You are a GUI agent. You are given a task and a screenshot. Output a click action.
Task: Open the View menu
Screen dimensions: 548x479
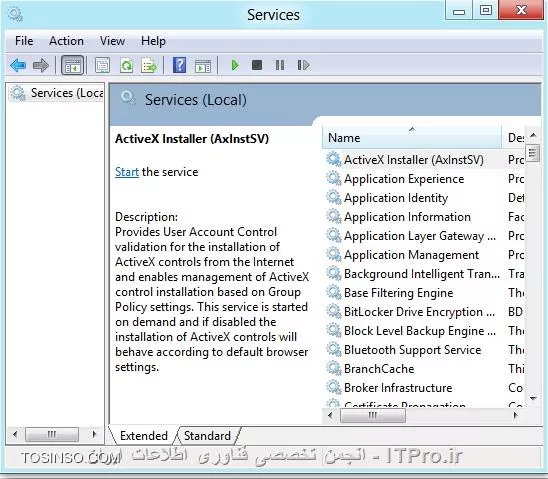[112, 41]
